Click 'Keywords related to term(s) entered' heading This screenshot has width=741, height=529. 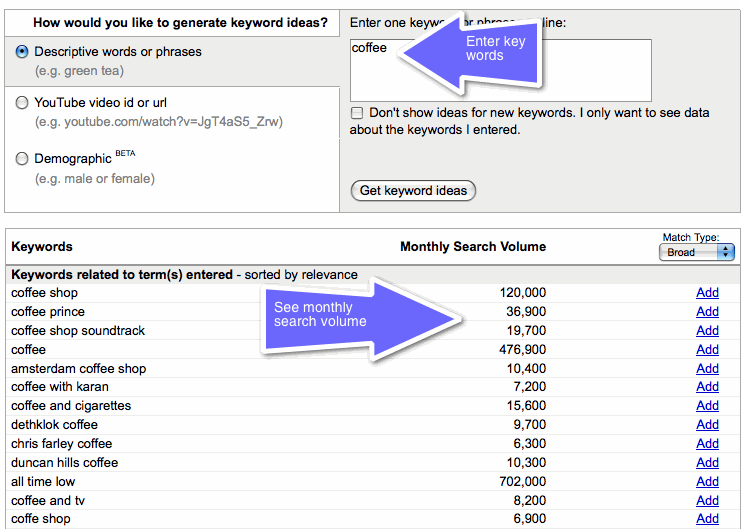[122, 275]
